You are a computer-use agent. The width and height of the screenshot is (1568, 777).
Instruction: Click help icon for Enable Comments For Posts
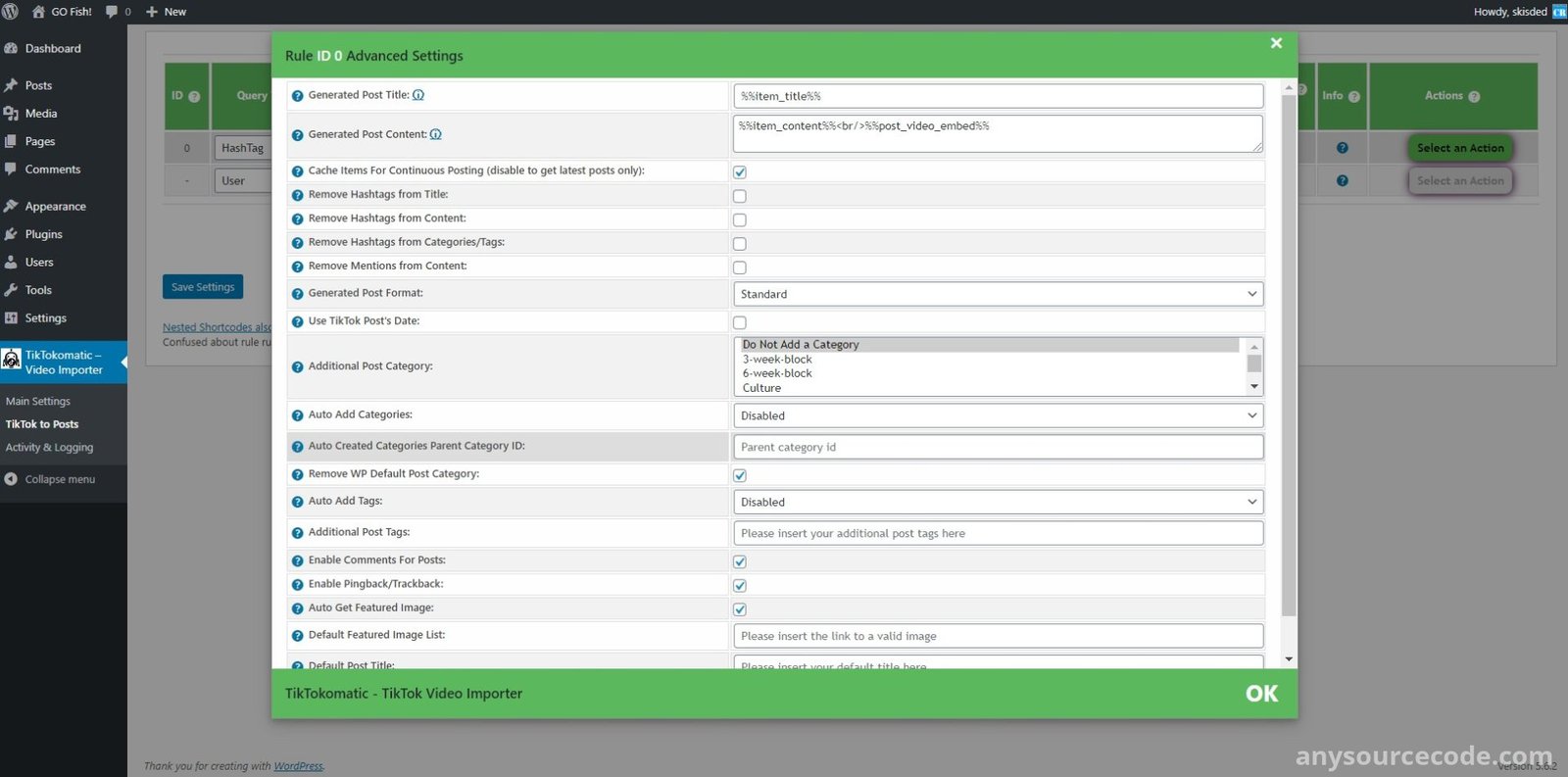(298, 560)
